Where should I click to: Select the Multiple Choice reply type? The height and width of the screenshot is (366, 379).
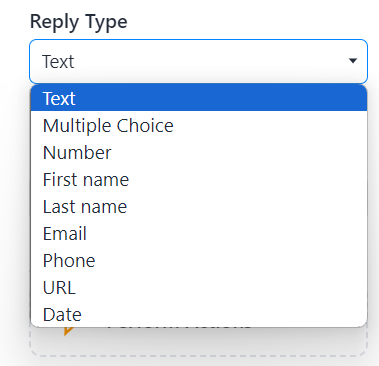(x=199, y=126)
